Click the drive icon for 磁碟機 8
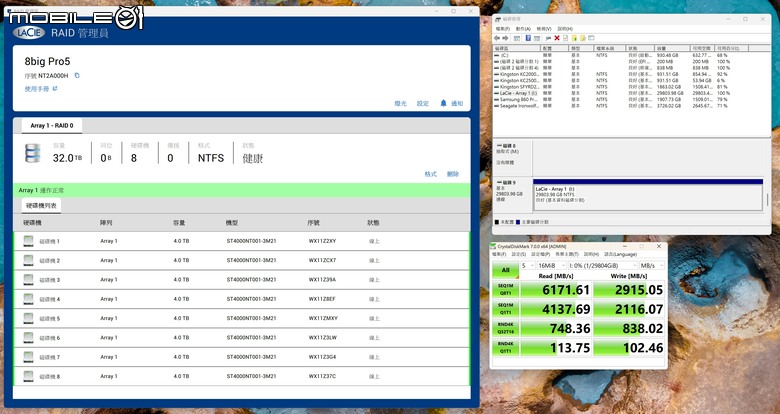This screenshot has width=780, height=414. 28,376
